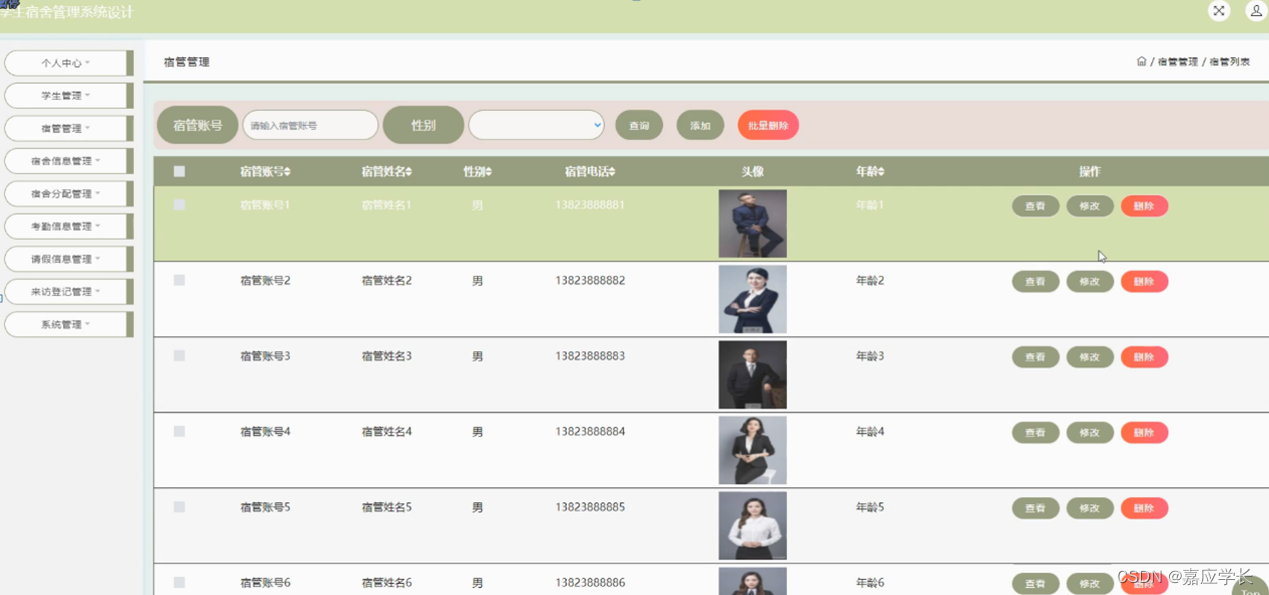
Task: Tick the select-all checkbox in table header
Action: (179, 172)
